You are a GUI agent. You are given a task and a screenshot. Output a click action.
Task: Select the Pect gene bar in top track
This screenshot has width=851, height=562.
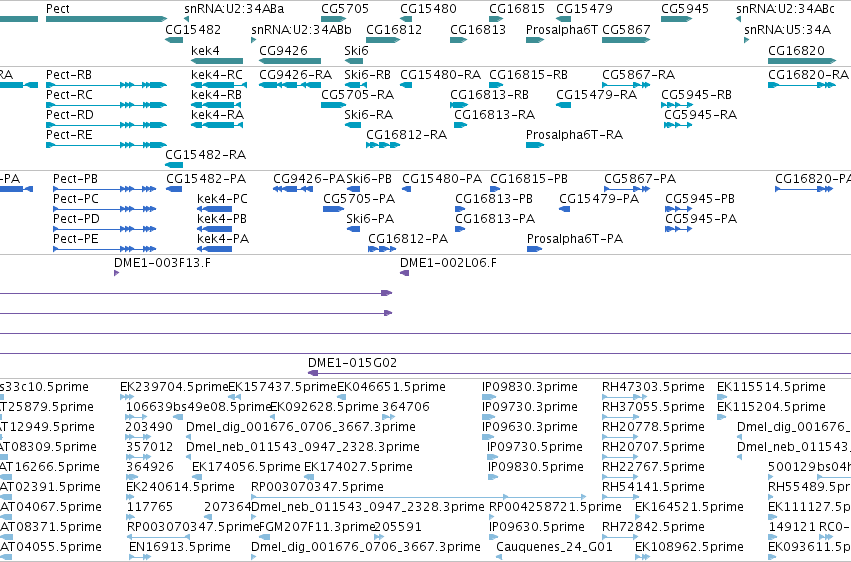106,19
